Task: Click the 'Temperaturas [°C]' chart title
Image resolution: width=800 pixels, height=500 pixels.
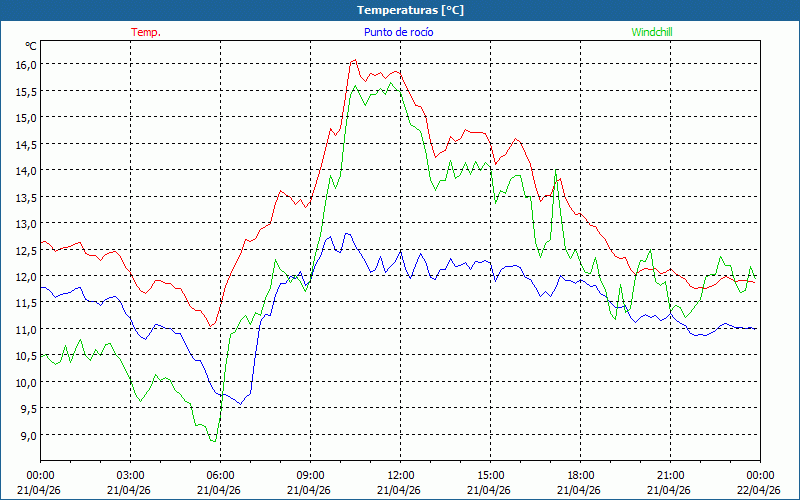Action: point(410,10)
